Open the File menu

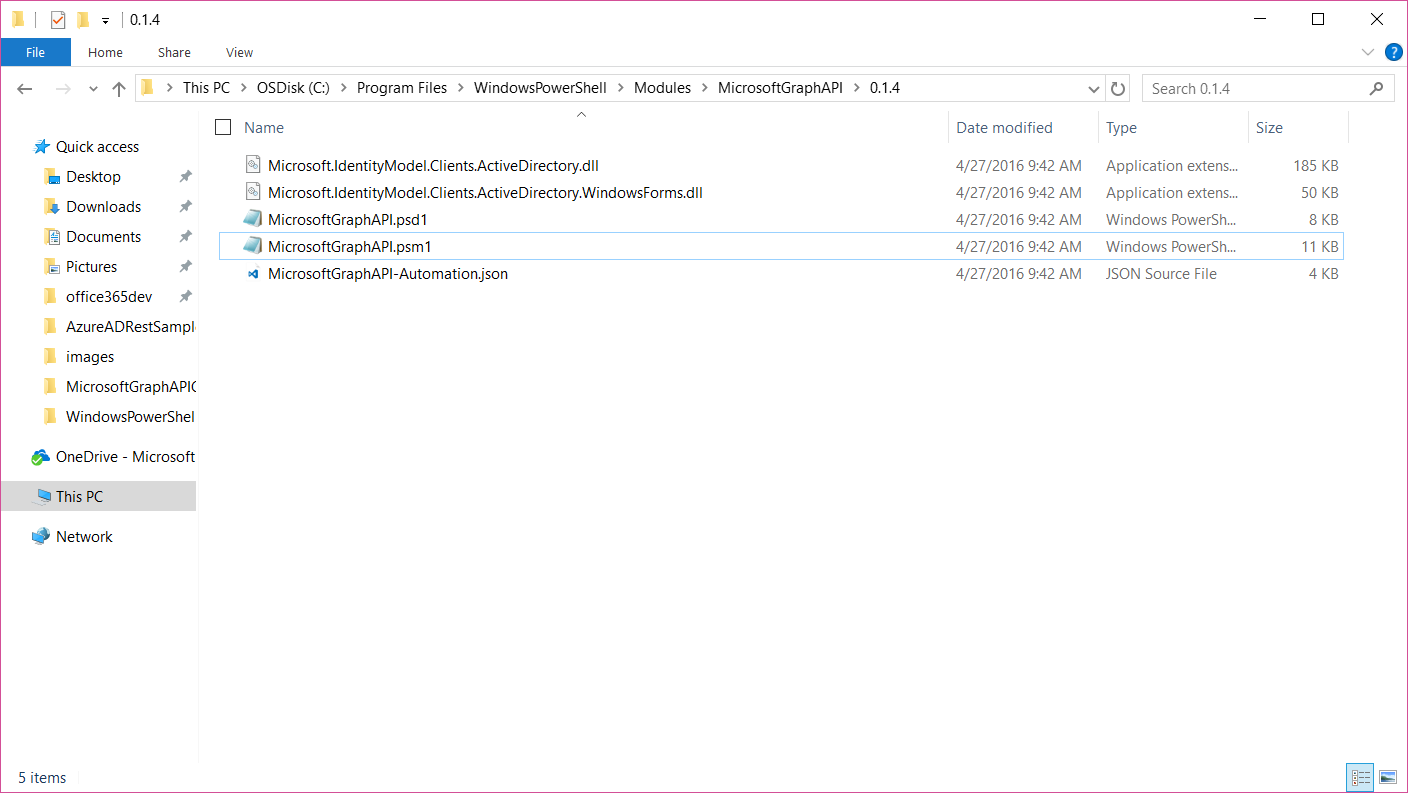tap(35, 52)
